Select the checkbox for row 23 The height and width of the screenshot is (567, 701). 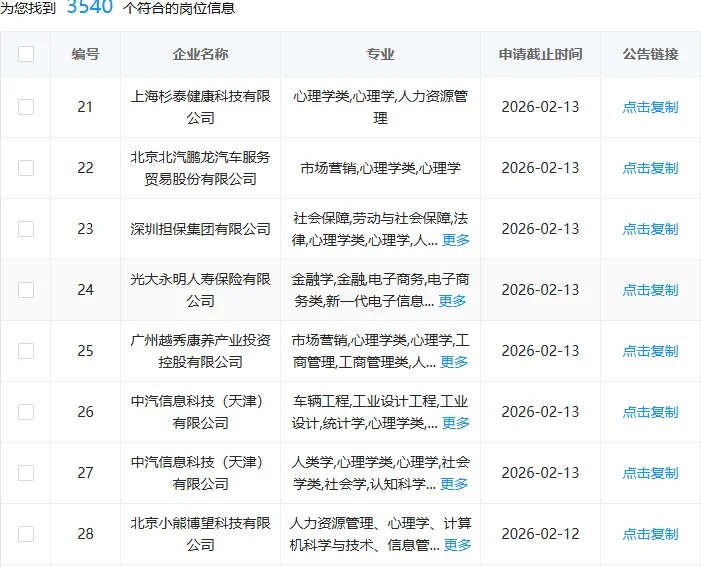[26, 229]
